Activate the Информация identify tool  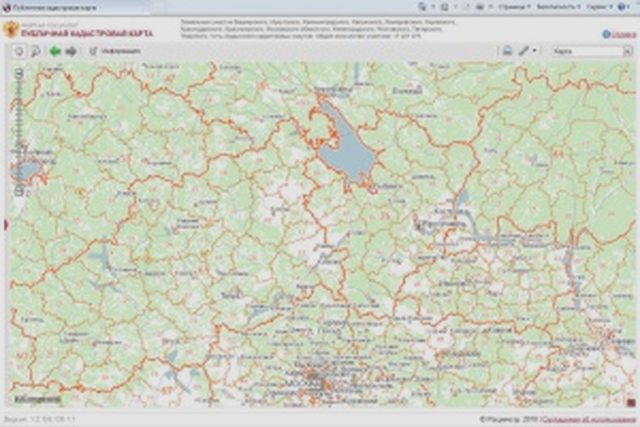[115, 51]
